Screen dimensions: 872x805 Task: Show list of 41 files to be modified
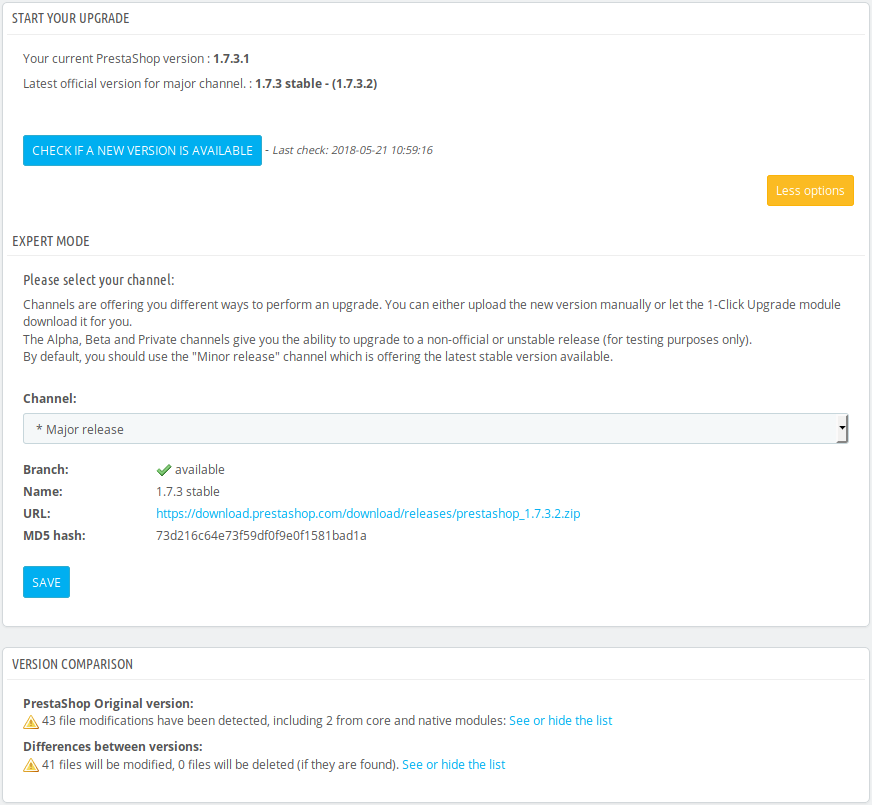(x=454, y=764)
